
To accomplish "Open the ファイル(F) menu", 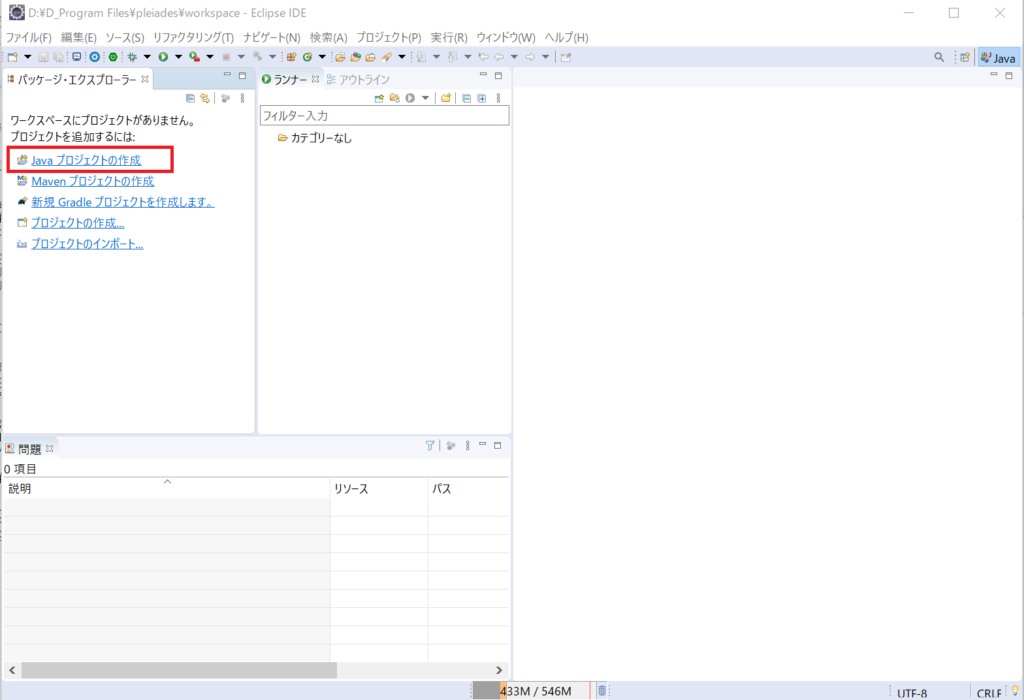I will [29, 37].
